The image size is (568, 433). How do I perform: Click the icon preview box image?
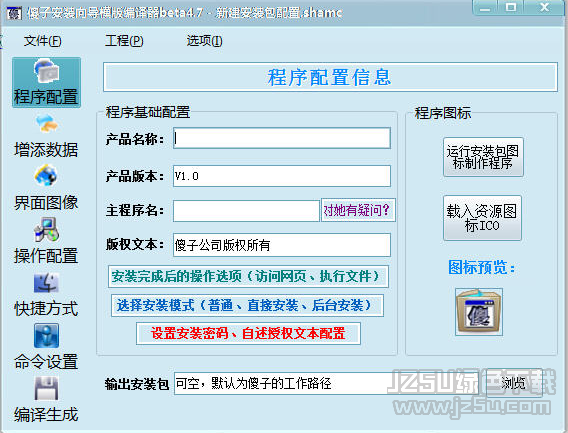coord(479,312)
